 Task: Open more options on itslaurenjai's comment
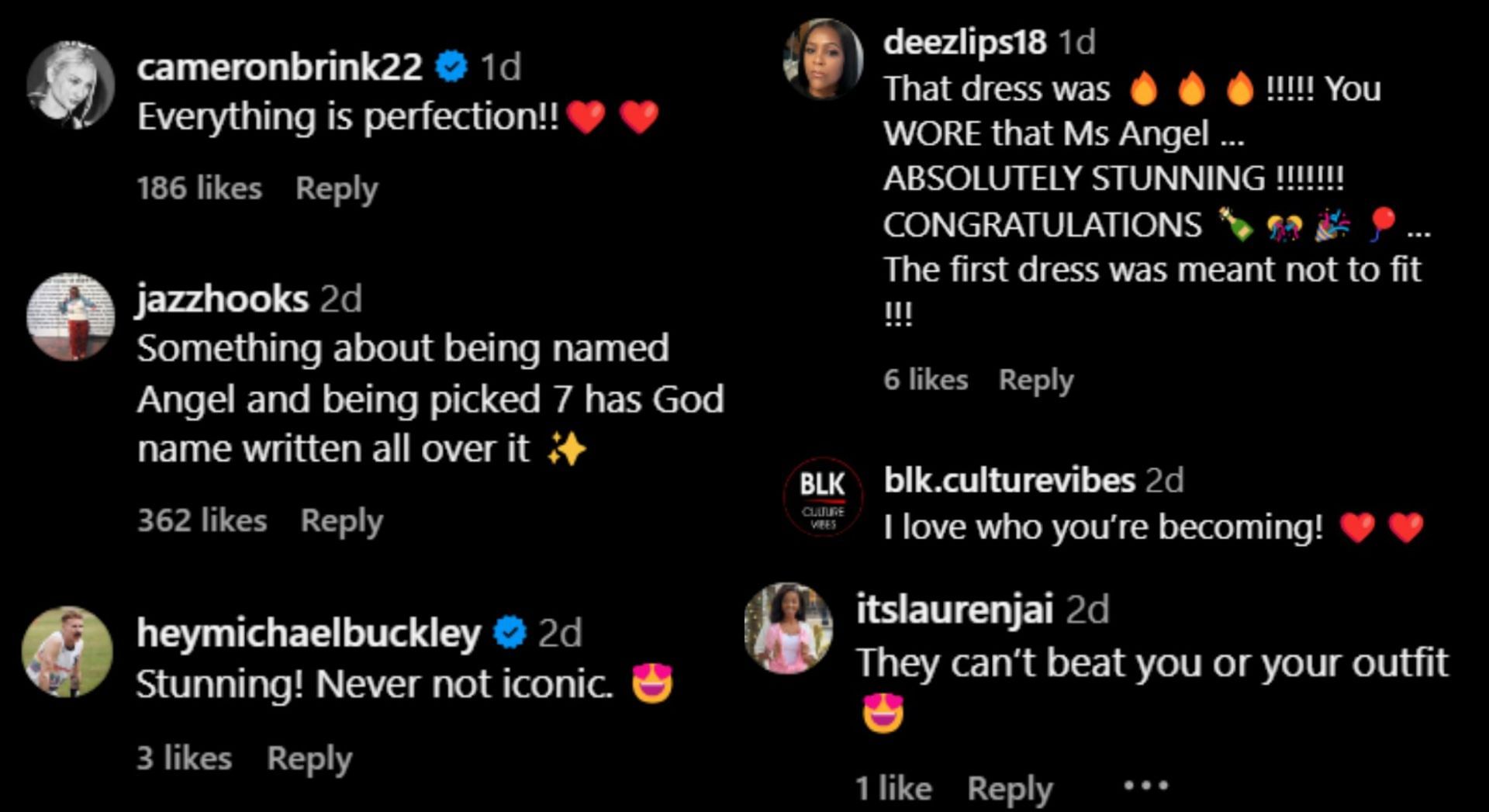pyautogui.click(x=1145, y=786)
